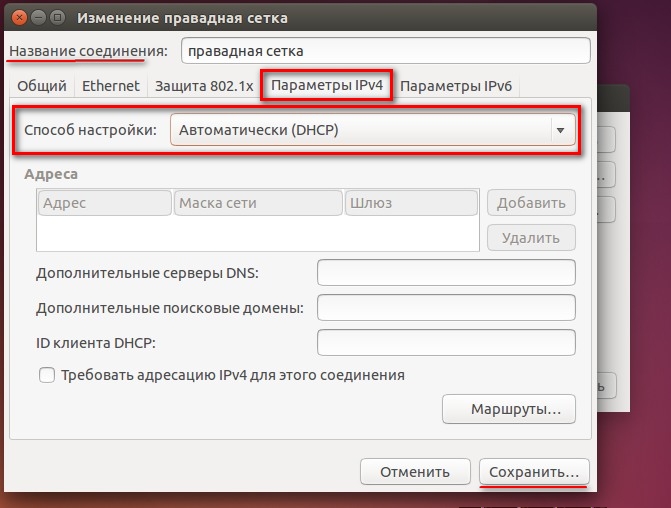Select the Защита 802.1x tab
This screenshot has width=671, height=508.
[204, 86]
